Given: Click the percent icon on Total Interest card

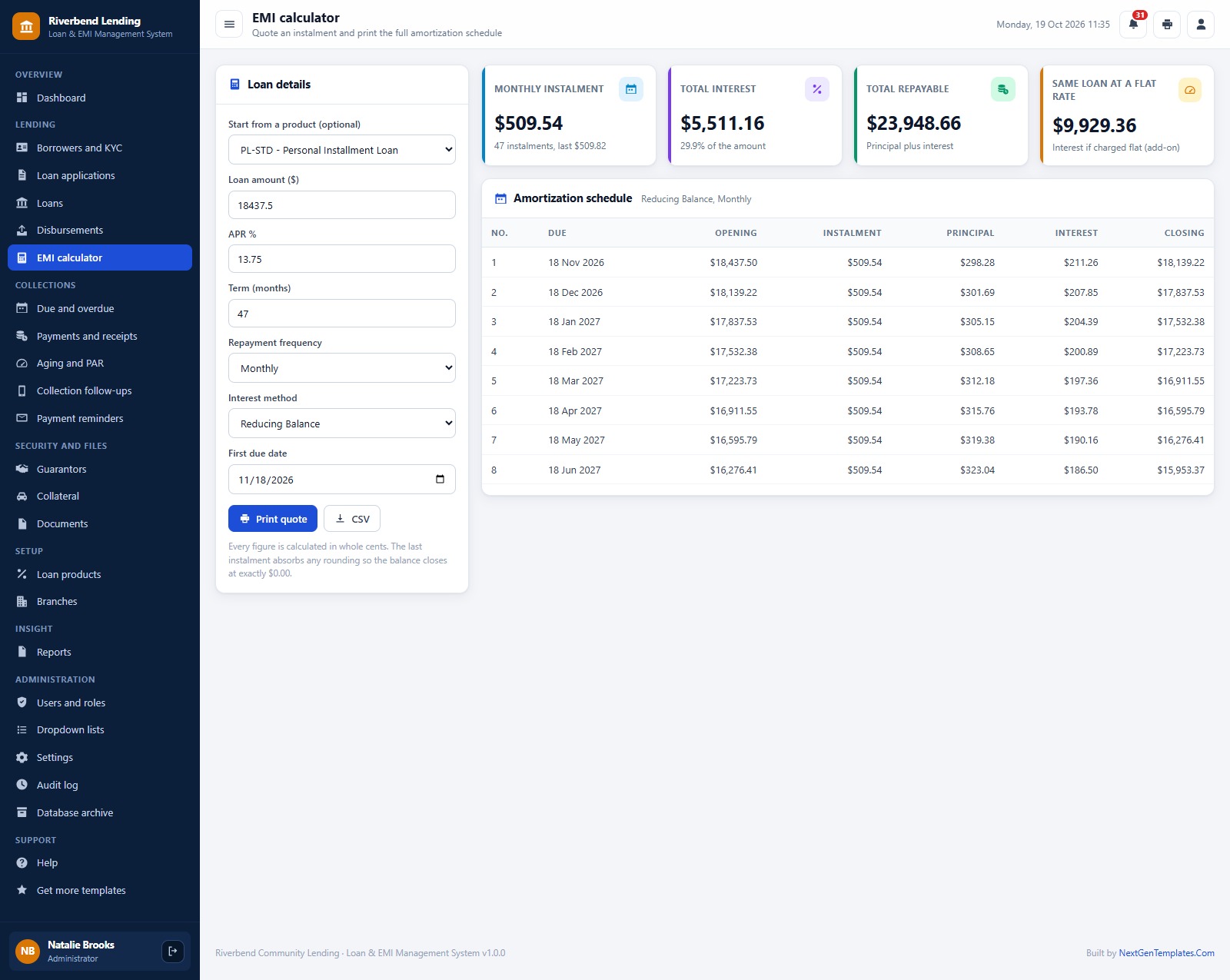Looking at the screenshot, I should (x=817, y=89).
